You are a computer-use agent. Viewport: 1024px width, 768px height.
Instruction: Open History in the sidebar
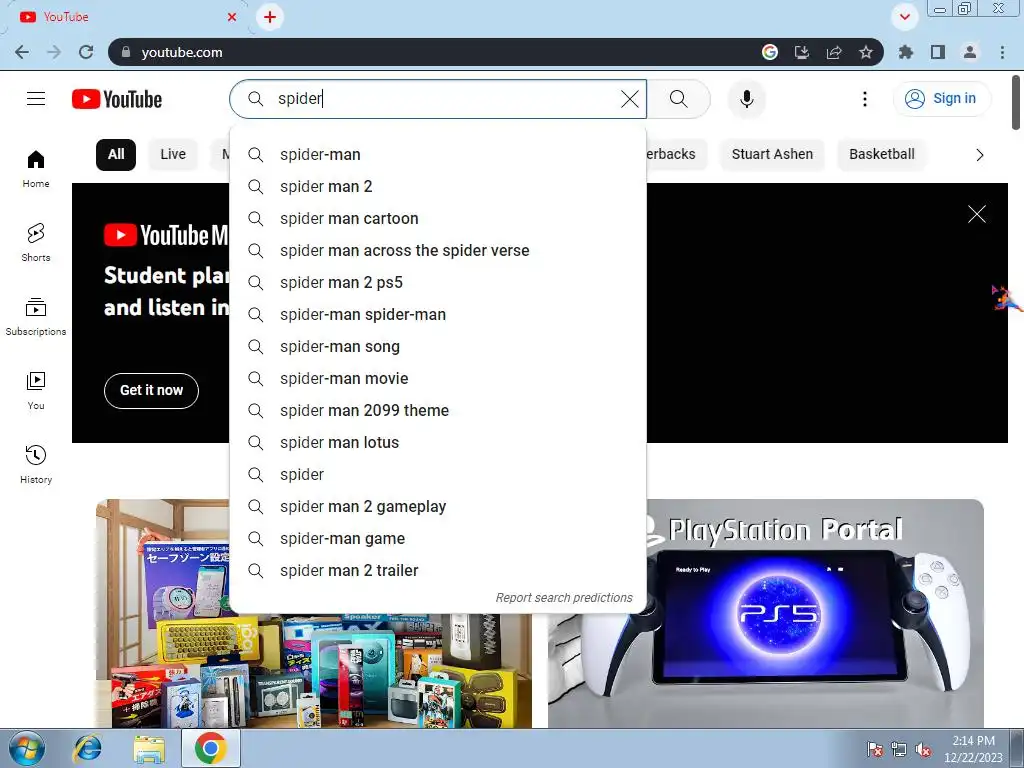pos(36,464)
